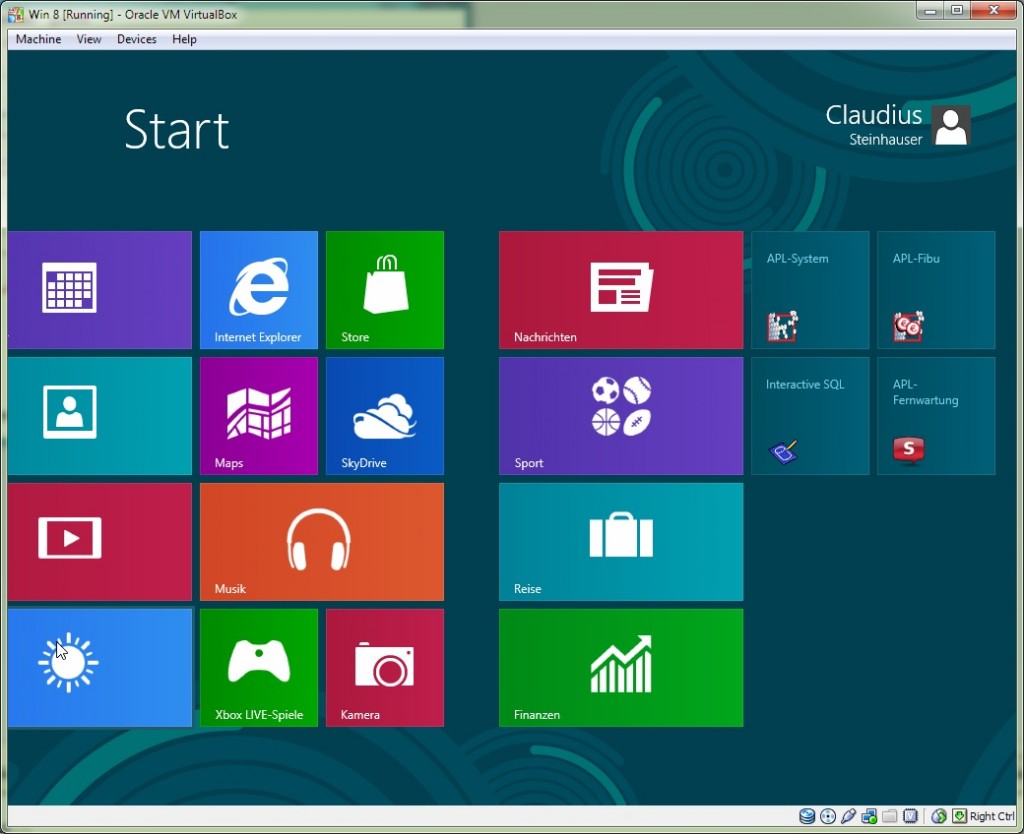1024x834 pixels.
Task: Open the Store tile
Action: coord(385,289)
